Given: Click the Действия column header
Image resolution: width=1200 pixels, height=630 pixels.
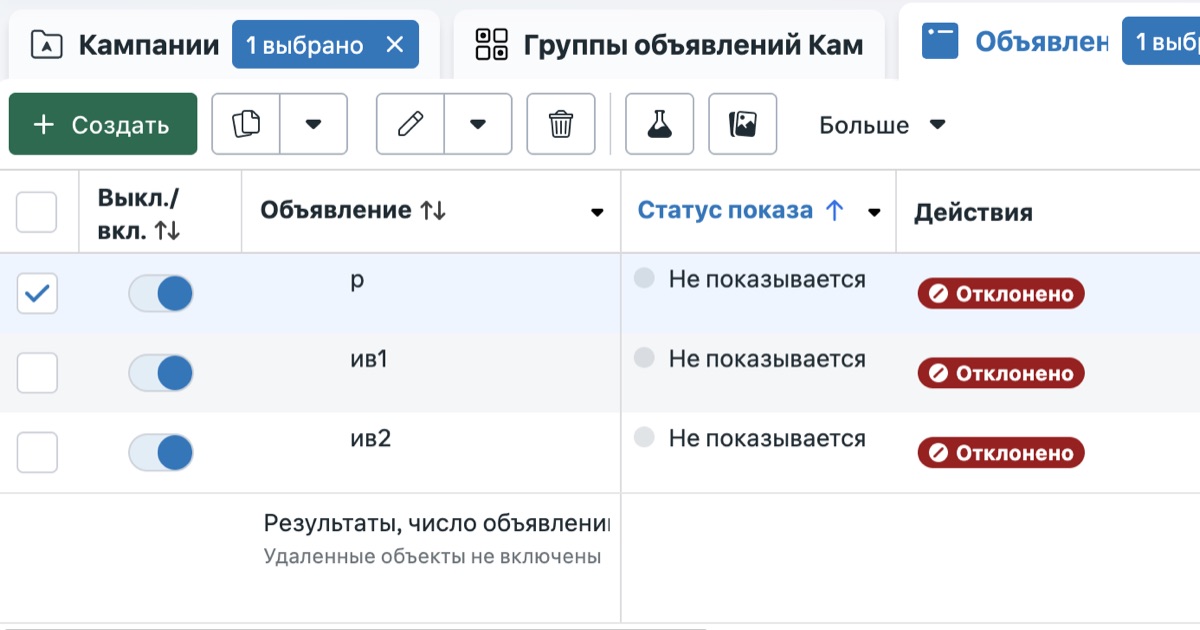Looking at the screenshot, I should coord(973,212).
